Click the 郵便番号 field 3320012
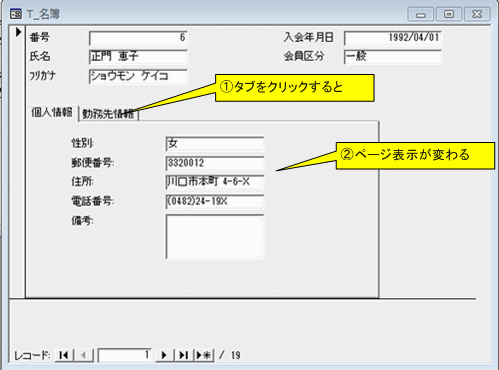The height and width of the screenshot is (370, 499). point(215,163)
